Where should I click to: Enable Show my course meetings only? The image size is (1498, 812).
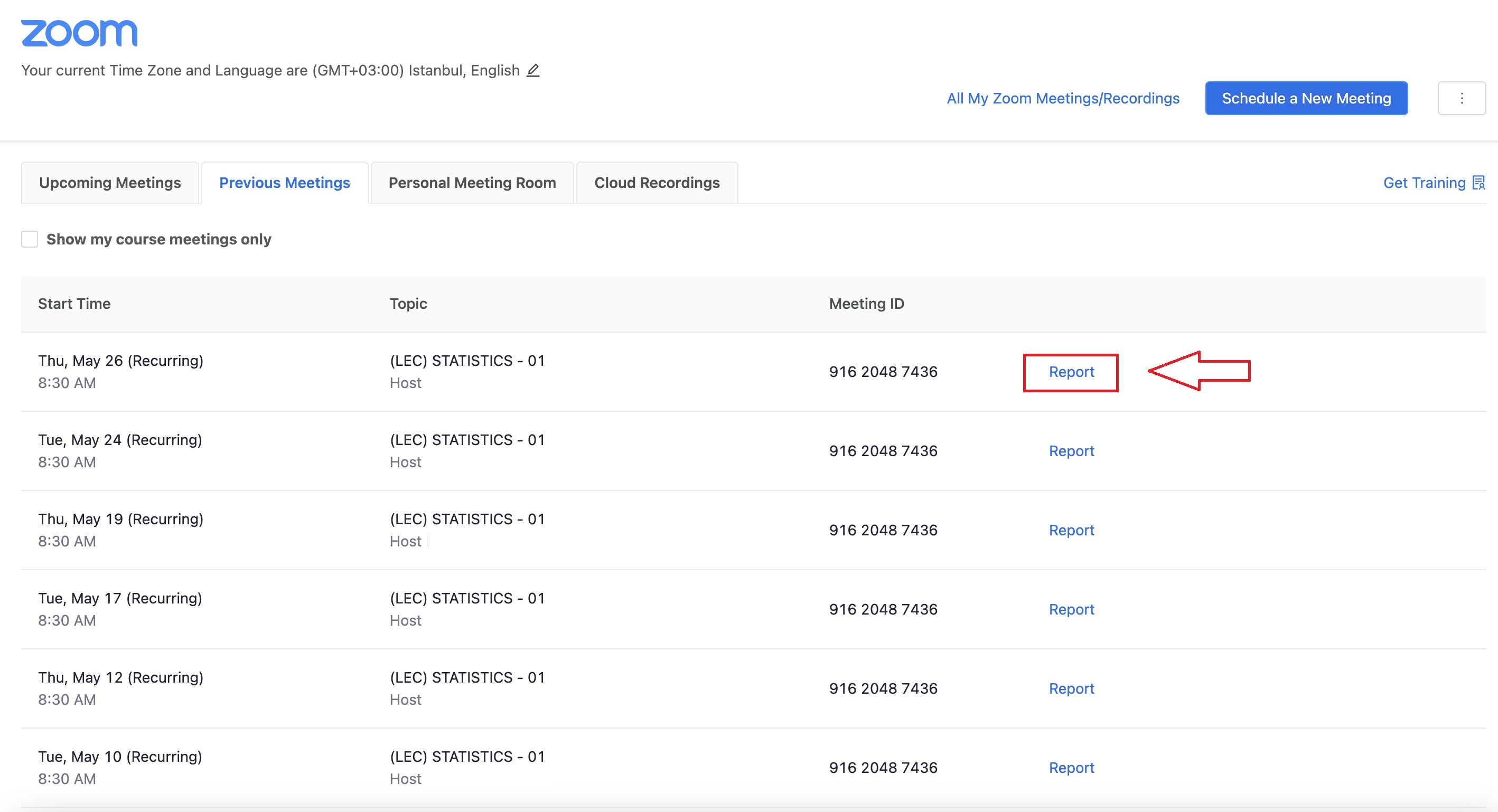tap(29, 239)
